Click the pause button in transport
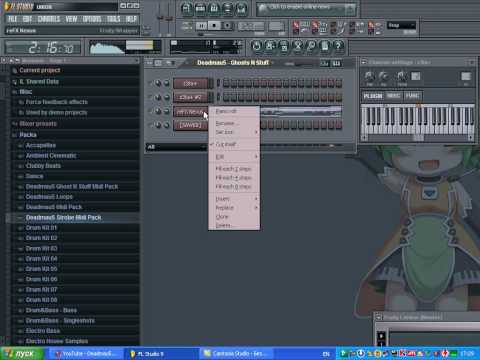 (x=201, y=26)
